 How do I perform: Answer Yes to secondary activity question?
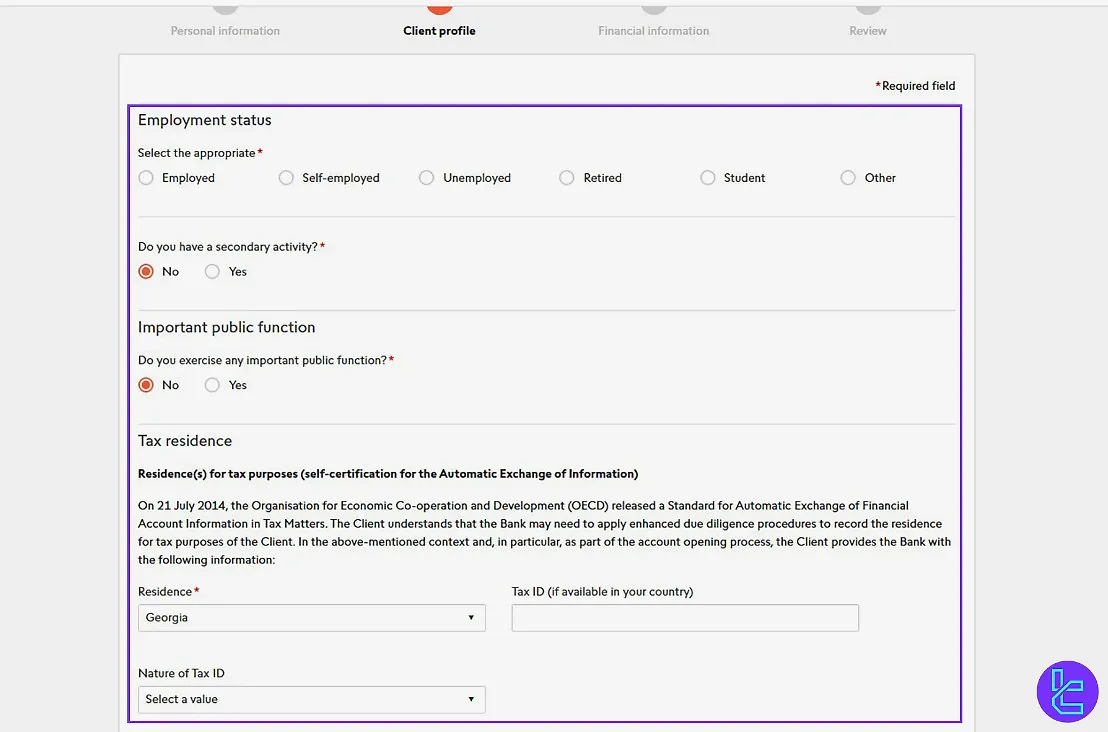pos(212,271)
